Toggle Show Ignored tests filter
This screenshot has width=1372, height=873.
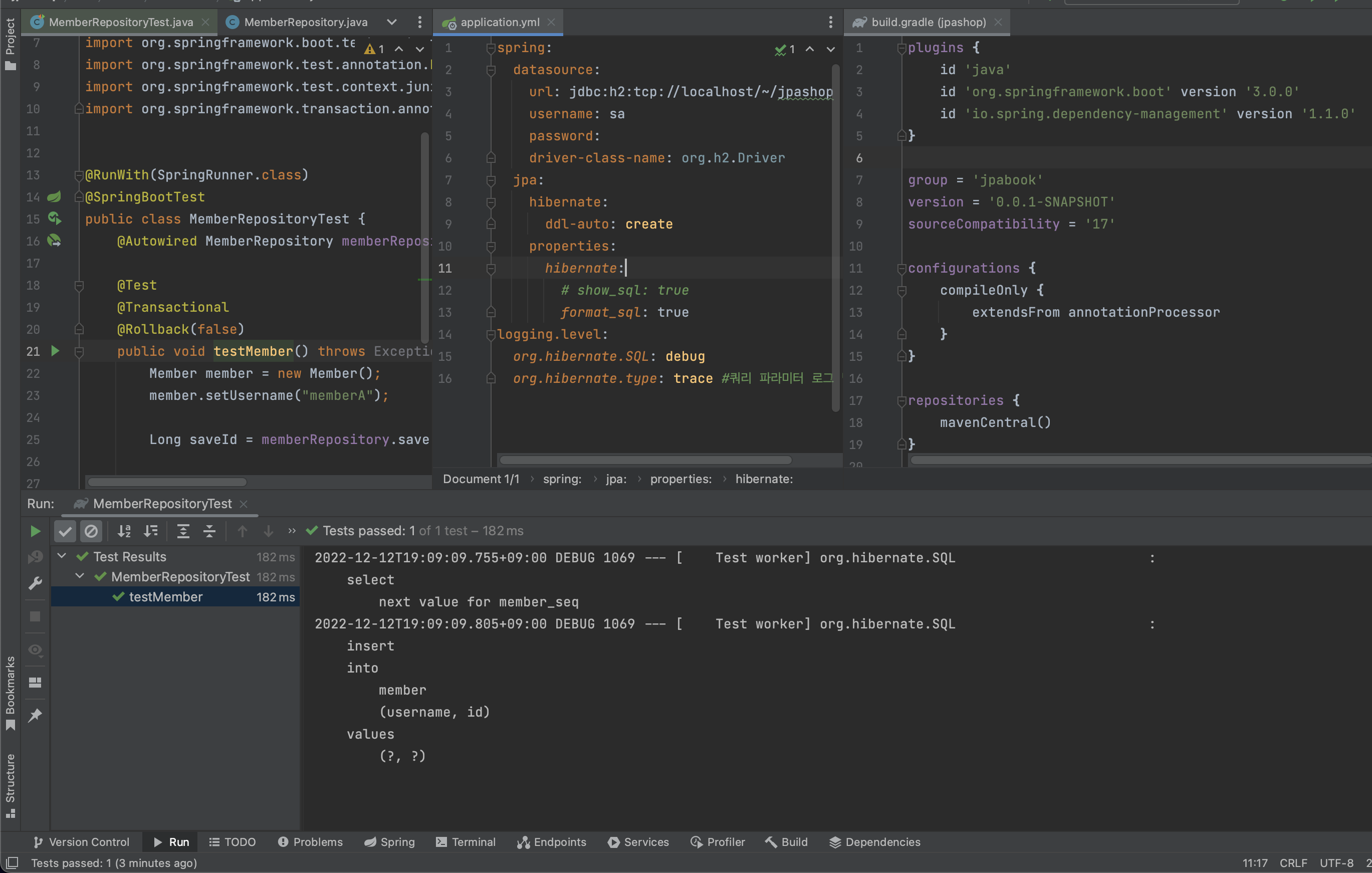pyautogui.click(x=91, y=531)
